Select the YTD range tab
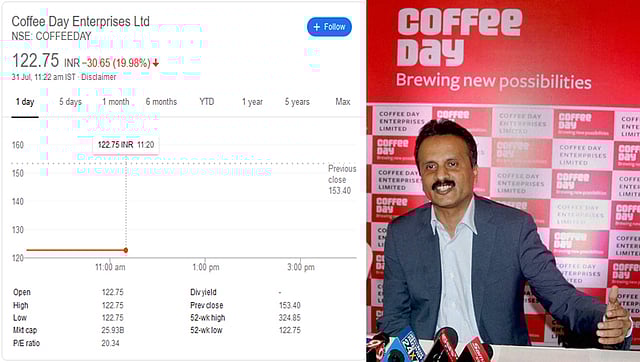This screenshot has height=362, width=640. (207, 102)
